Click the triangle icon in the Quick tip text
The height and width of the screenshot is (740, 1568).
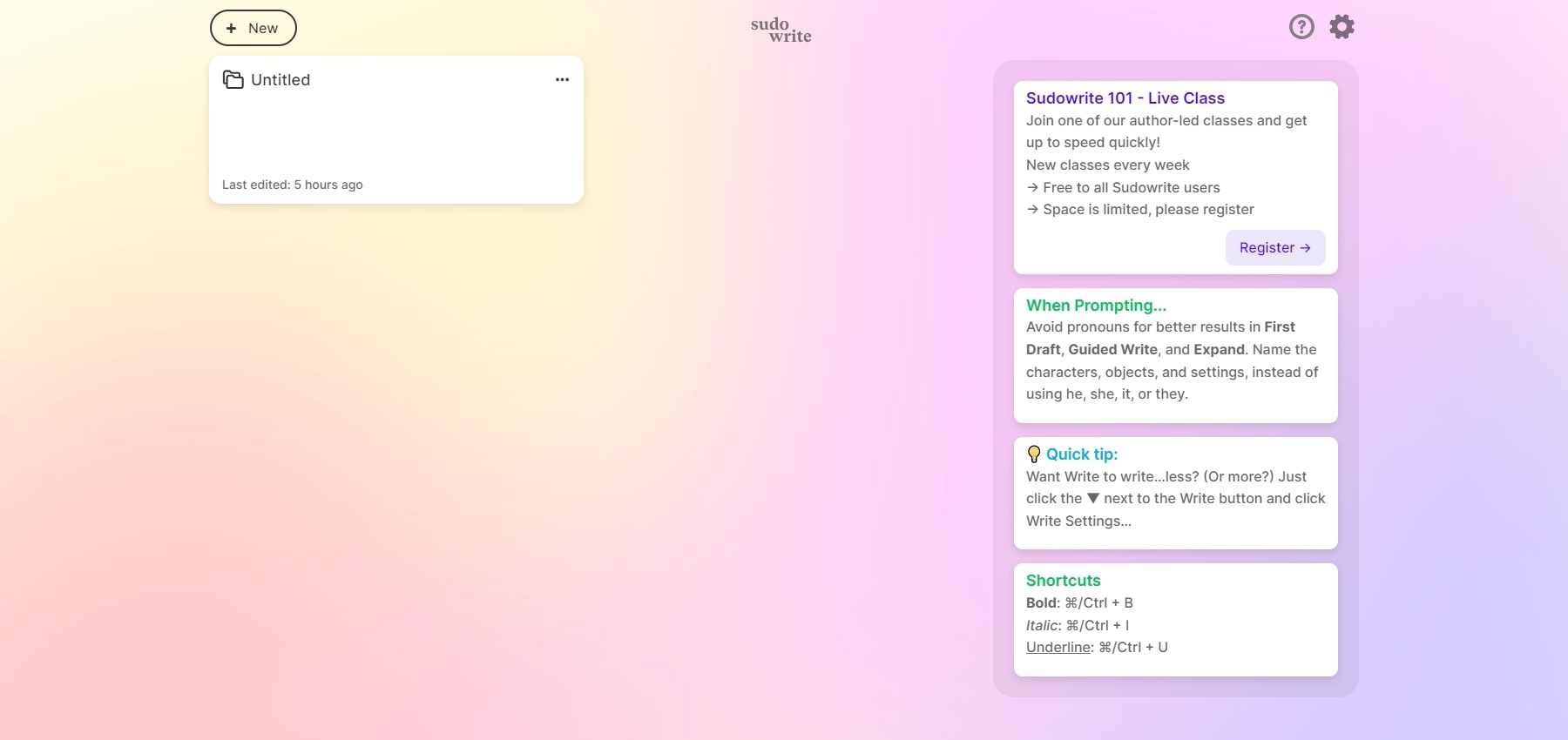(1092, 498)
